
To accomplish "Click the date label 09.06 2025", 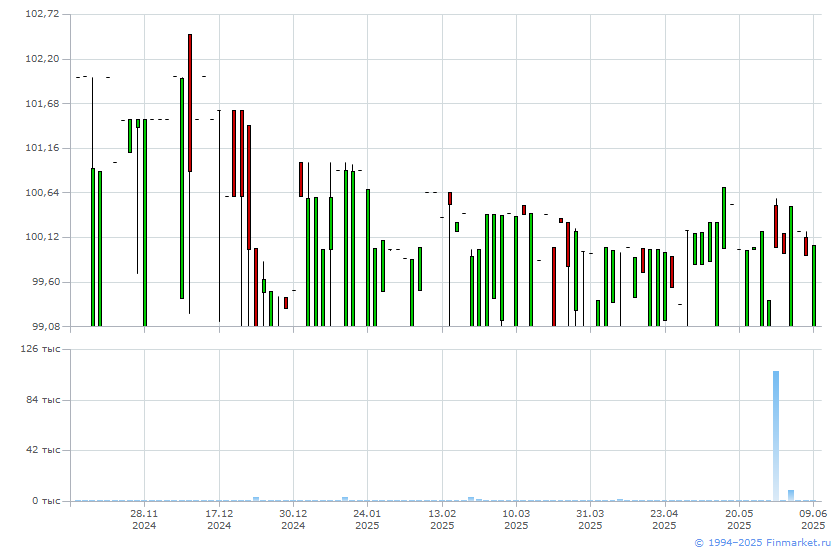I will 813,519.
